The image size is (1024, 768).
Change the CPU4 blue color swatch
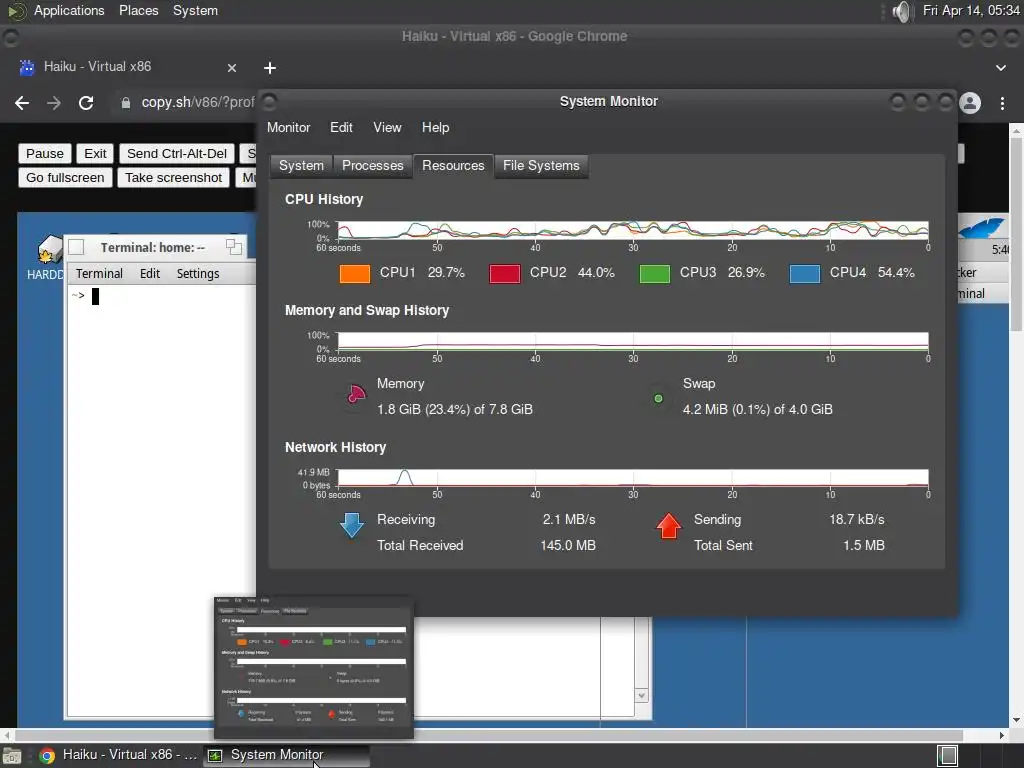point(805,273)
